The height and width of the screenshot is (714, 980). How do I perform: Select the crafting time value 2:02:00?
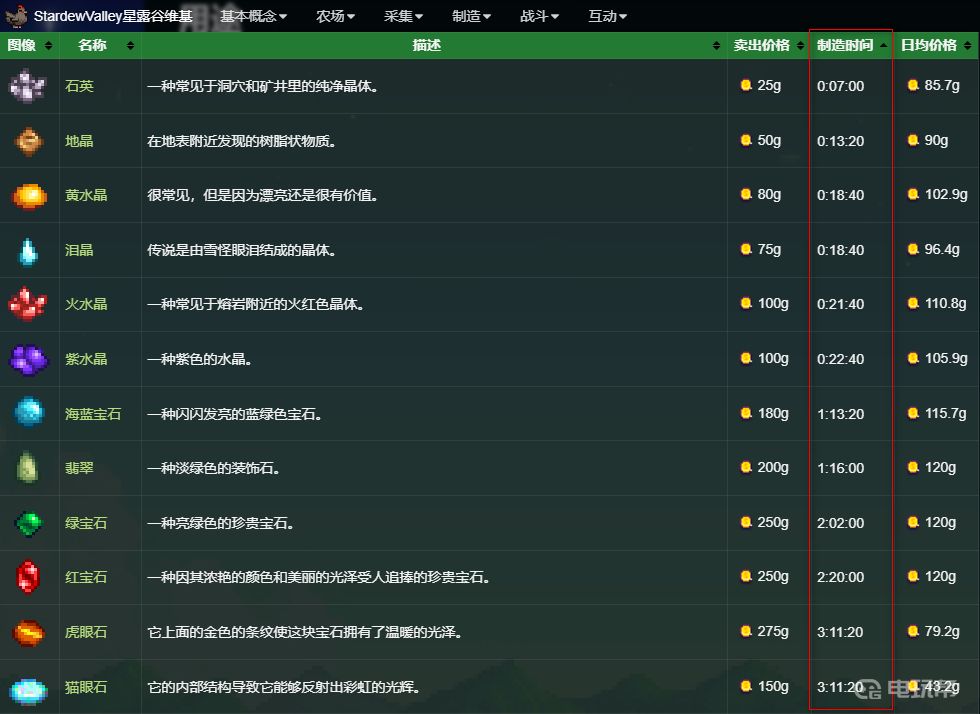(x=840, y=523)
